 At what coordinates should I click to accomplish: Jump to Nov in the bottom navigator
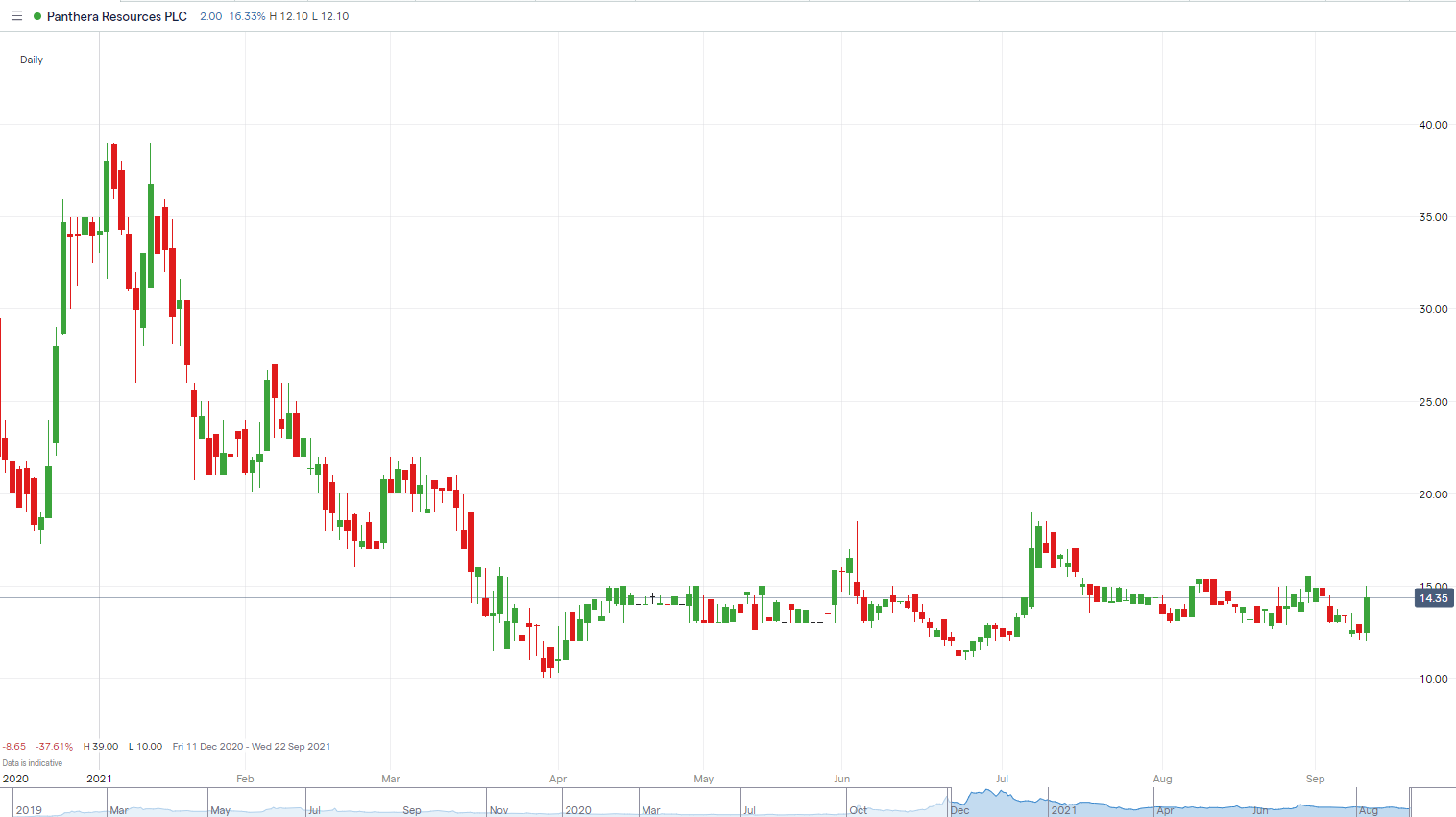point(498,810)
